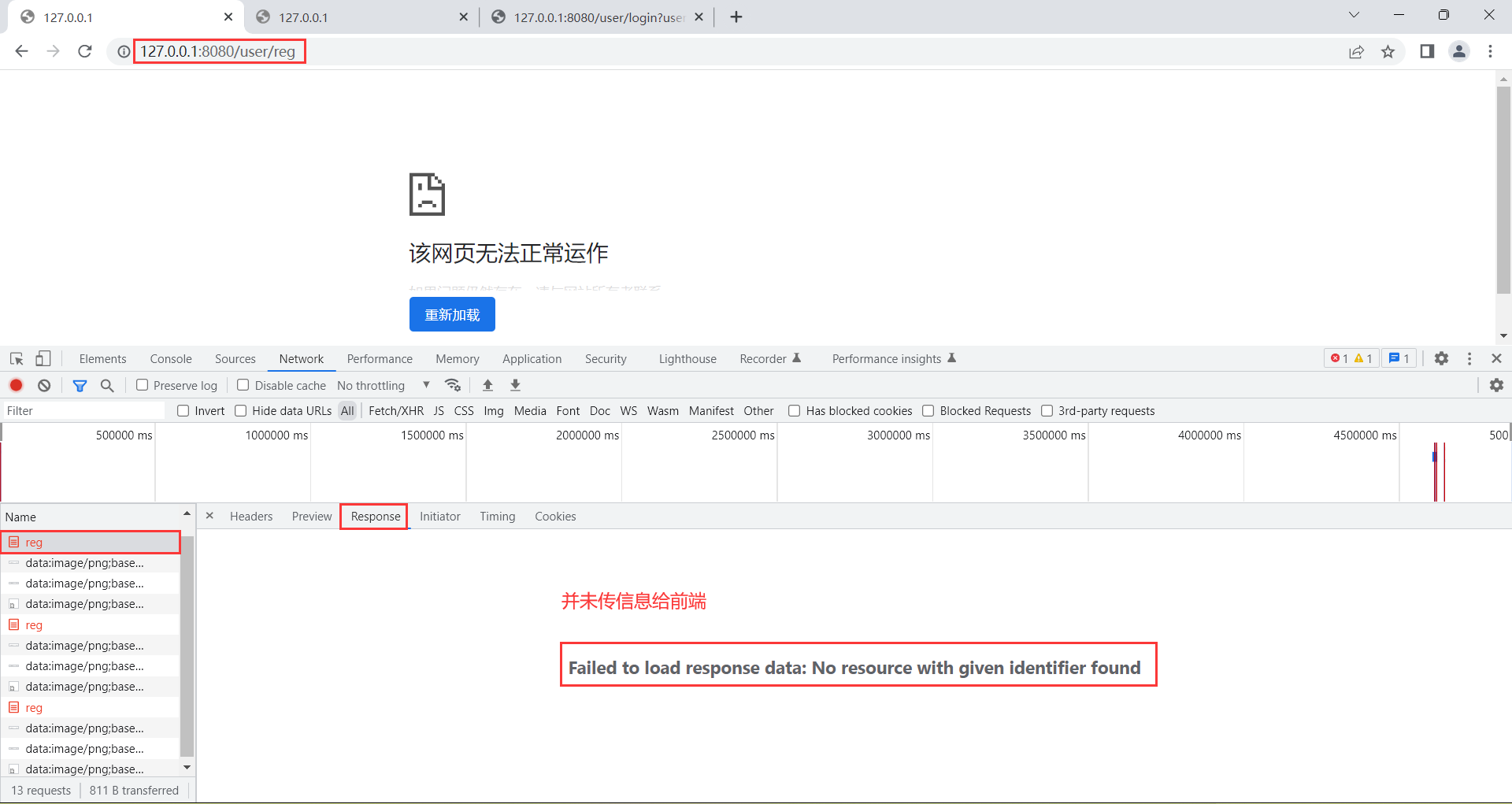Open the Application tab

click(532, 359)
